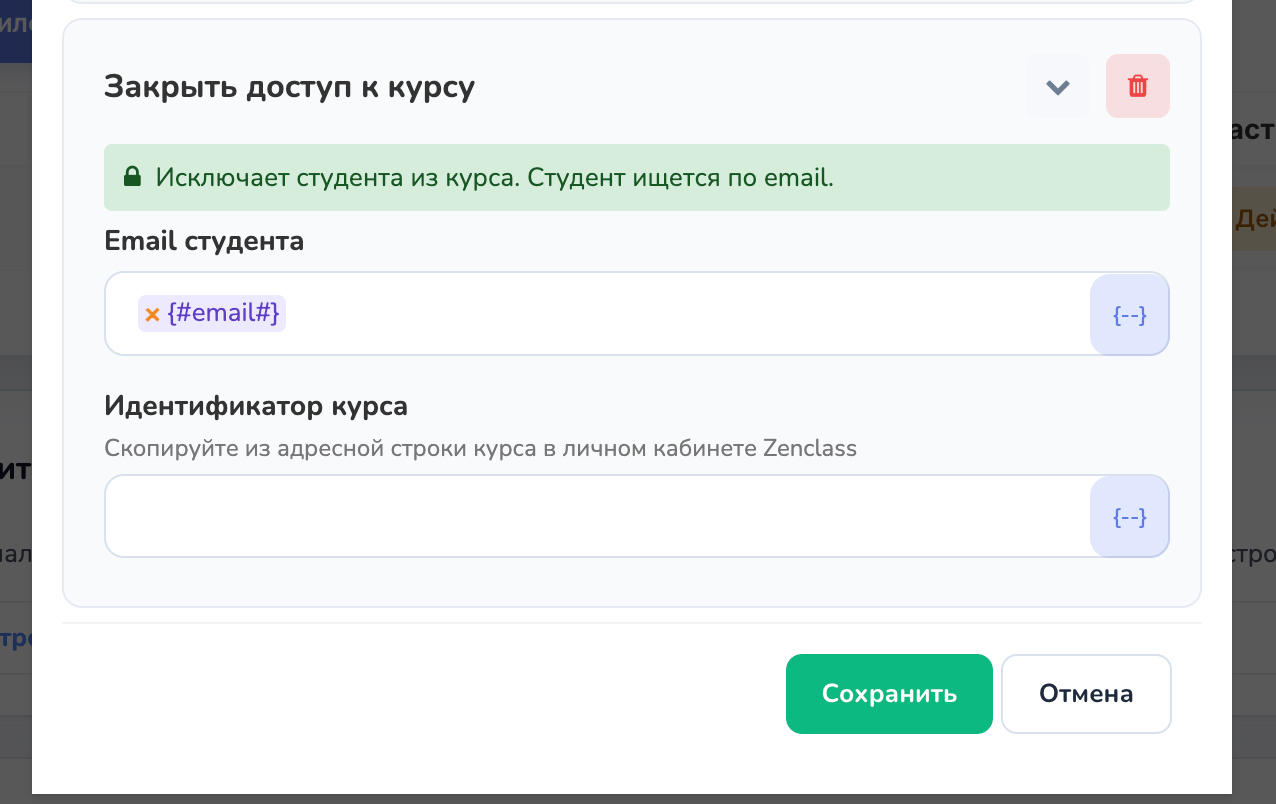Image resolution: width=1276 pixels, height=804 pixels.
Task: Cancel editing via the Отмена button
Action: click(1086, 694)
